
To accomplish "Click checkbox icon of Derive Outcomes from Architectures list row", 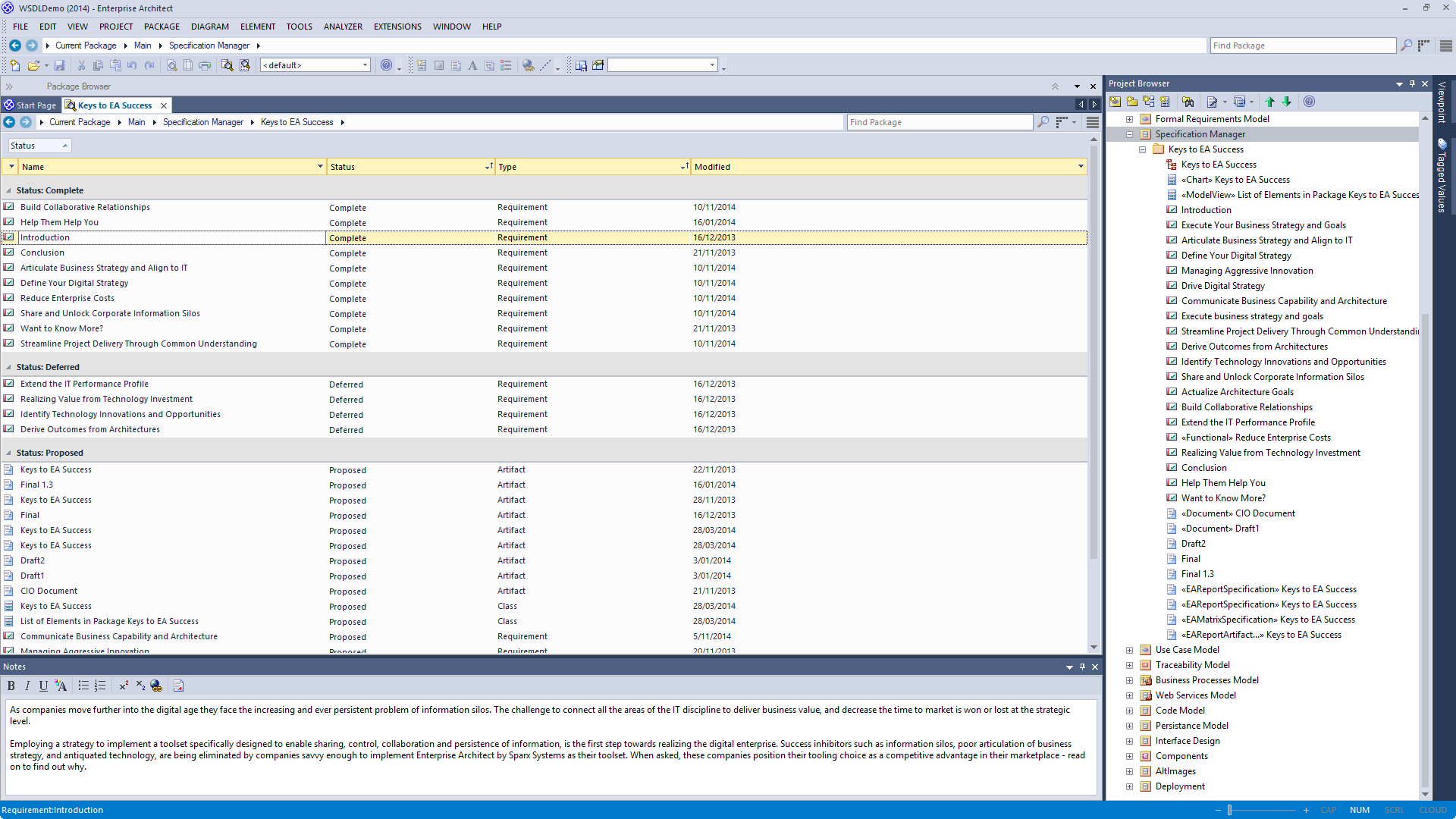I will [x=9, y=429].
